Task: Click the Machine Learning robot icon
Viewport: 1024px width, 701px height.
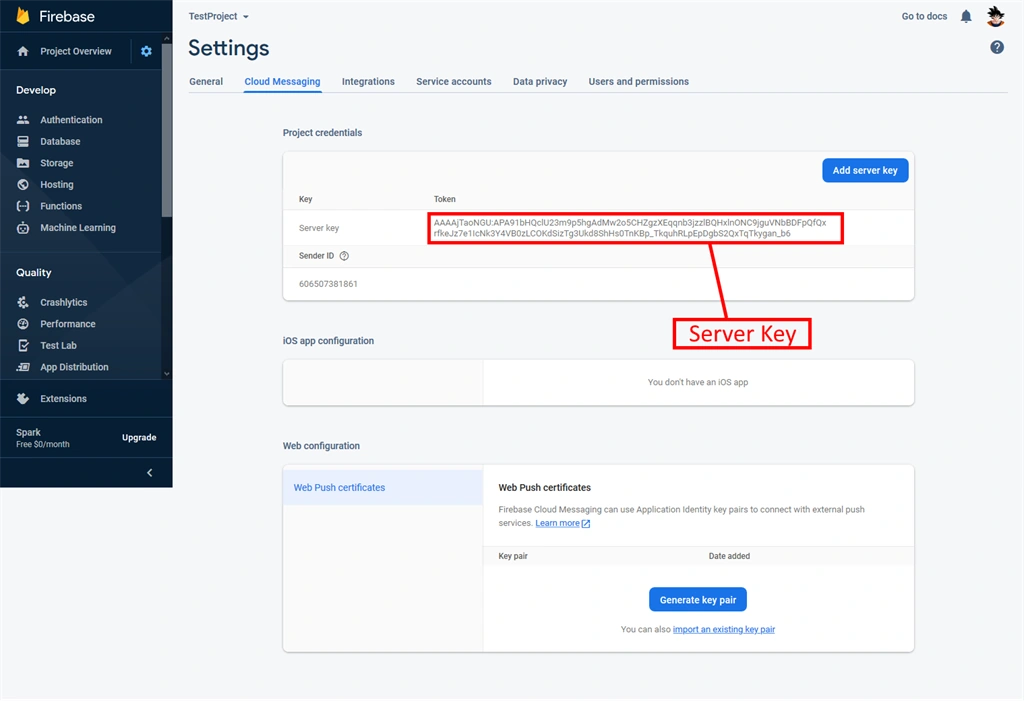Action: coord(23,227)
